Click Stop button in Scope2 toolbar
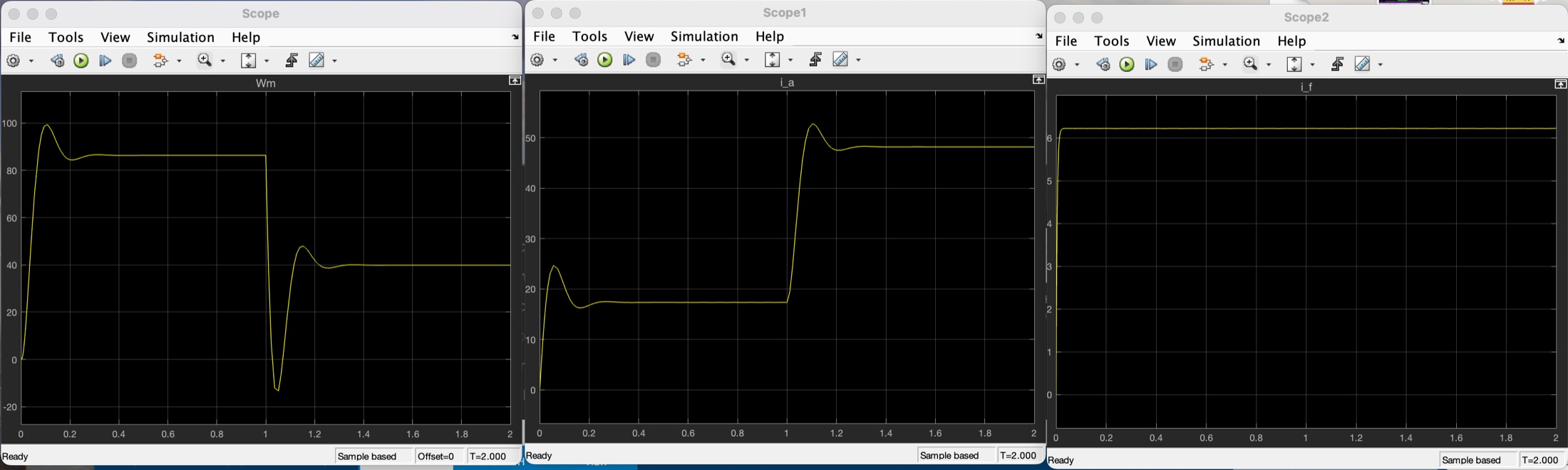This screenshot has height=470, width=1568. [1175, 65]
